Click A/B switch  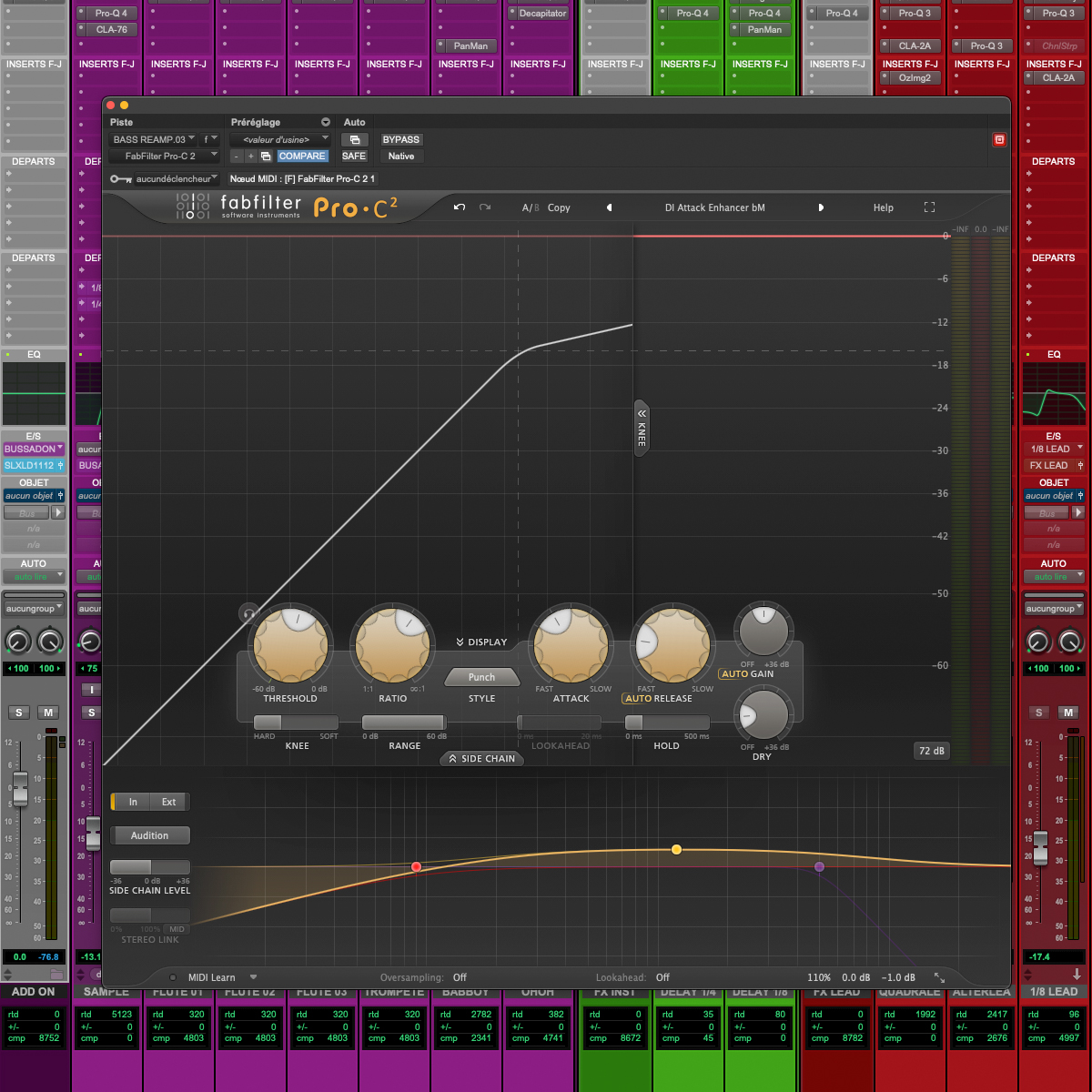(x=530, y=207)
